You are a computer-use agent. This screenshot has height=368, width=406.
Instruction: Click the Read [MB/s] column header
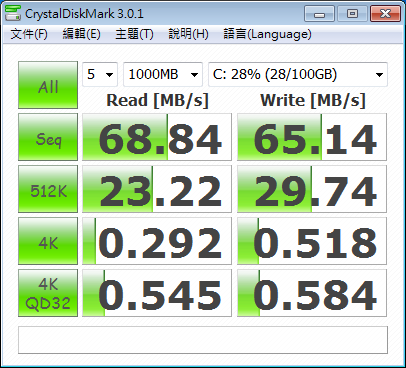coord(157,100)
